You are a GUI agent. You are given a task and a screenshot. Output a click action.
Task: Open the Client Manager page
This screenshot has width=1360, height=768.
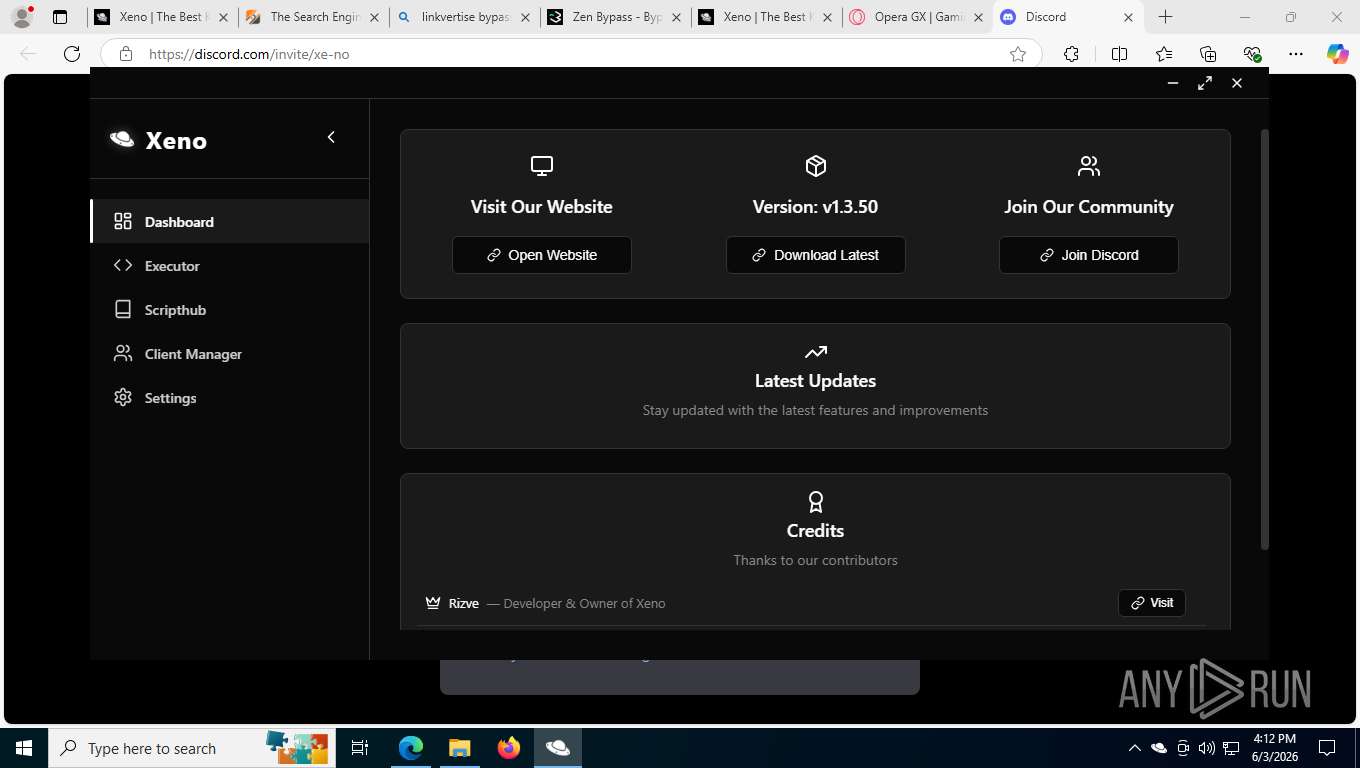click(x=230, y=353)
